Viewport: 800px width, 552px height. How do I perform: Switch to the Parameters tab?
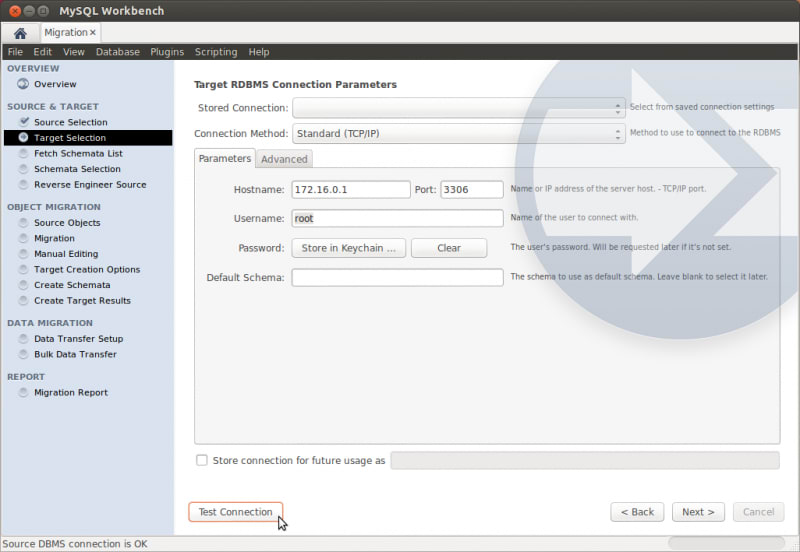click(x=224, y=159)
